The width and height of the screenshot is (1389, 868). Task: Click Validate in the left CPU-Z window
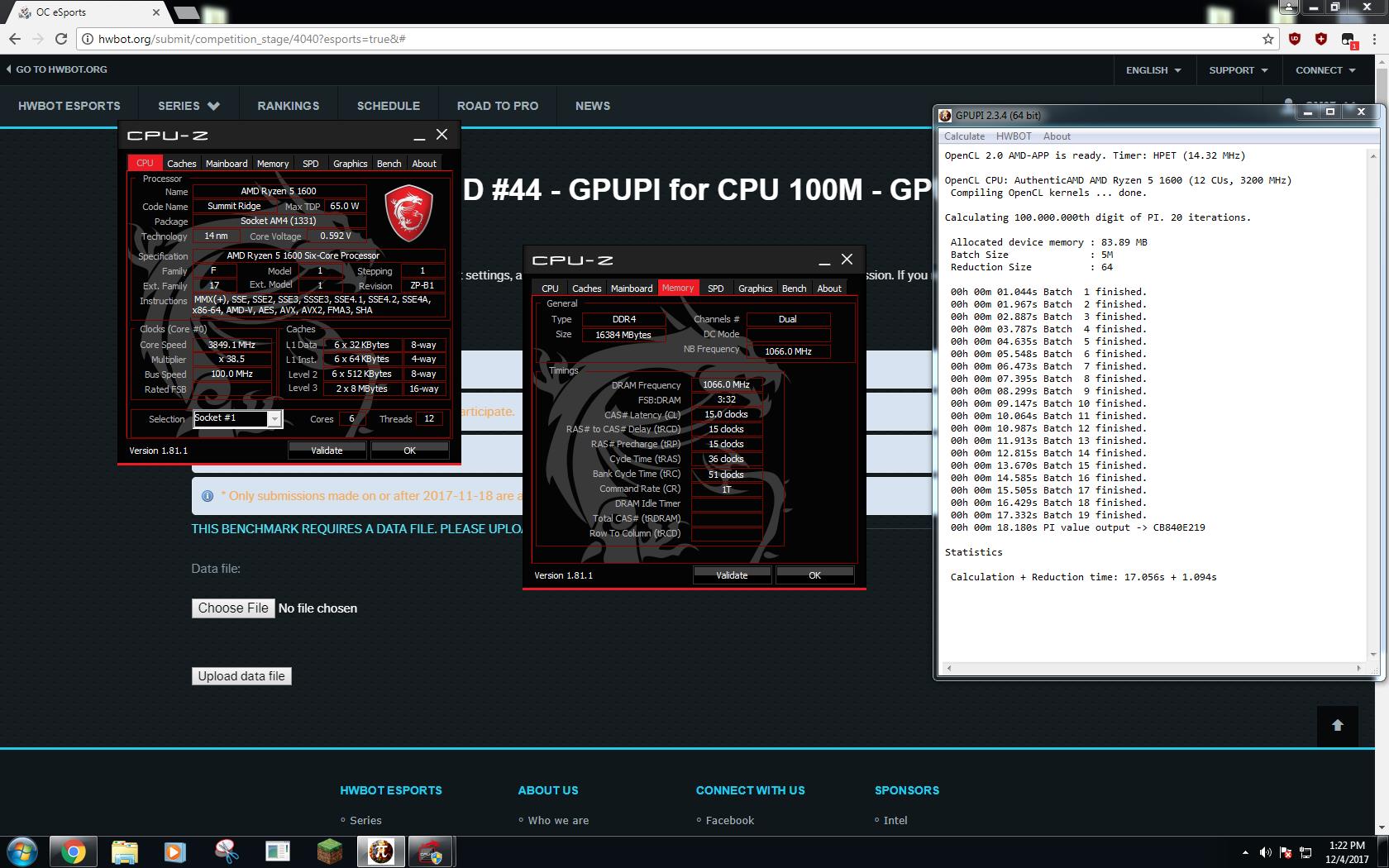click(x=327, y=451)
